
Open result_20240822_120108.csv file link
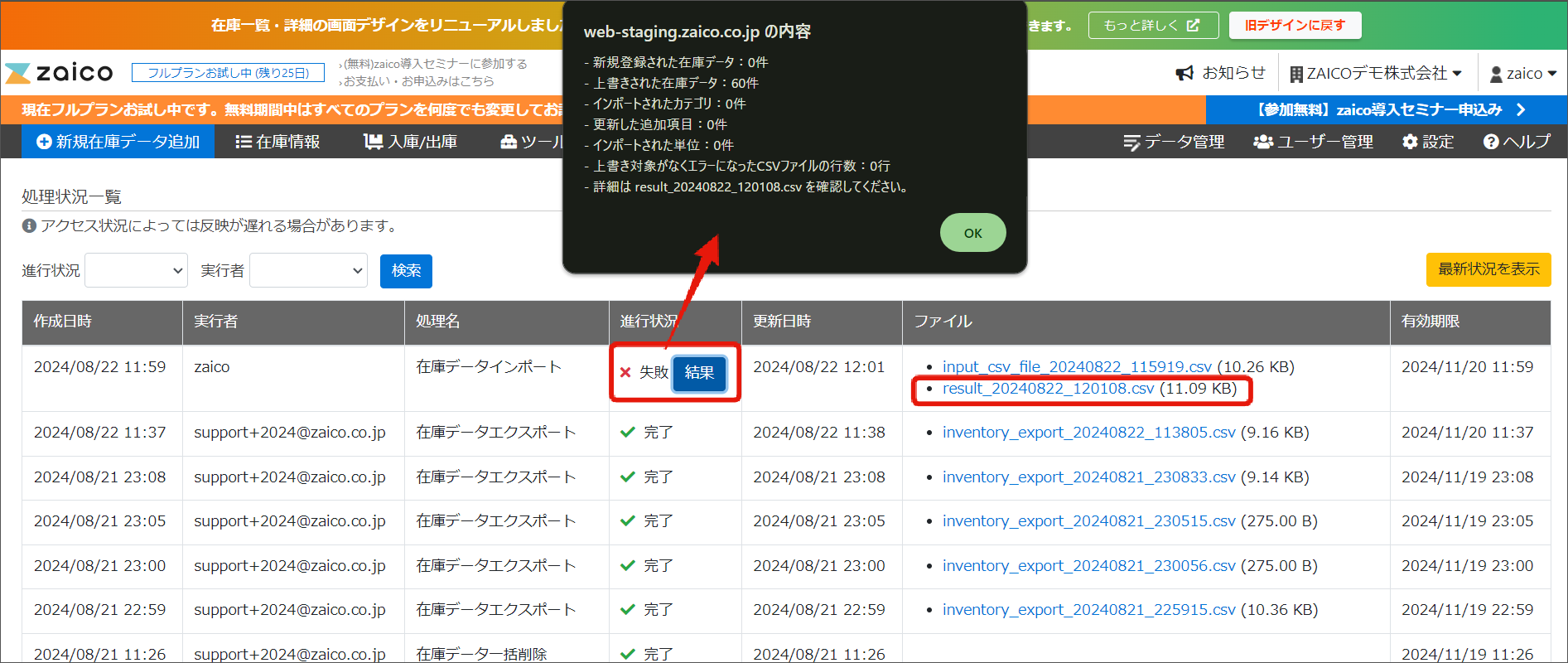(1048, 389)
